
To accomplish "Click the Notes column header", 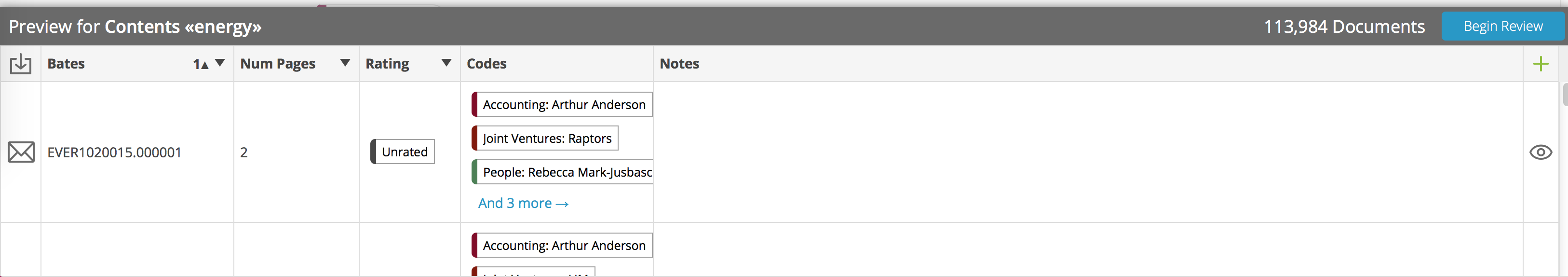I will (679, 63).
